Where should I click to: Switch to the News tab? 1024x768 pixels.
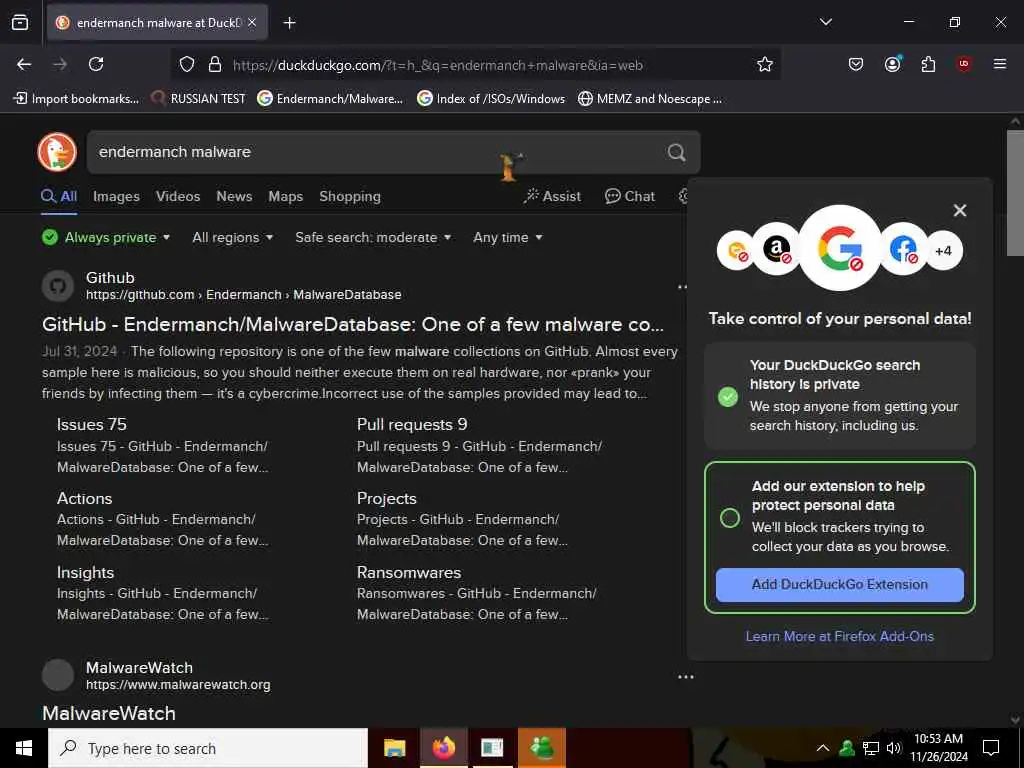click(x=234, y=196)
